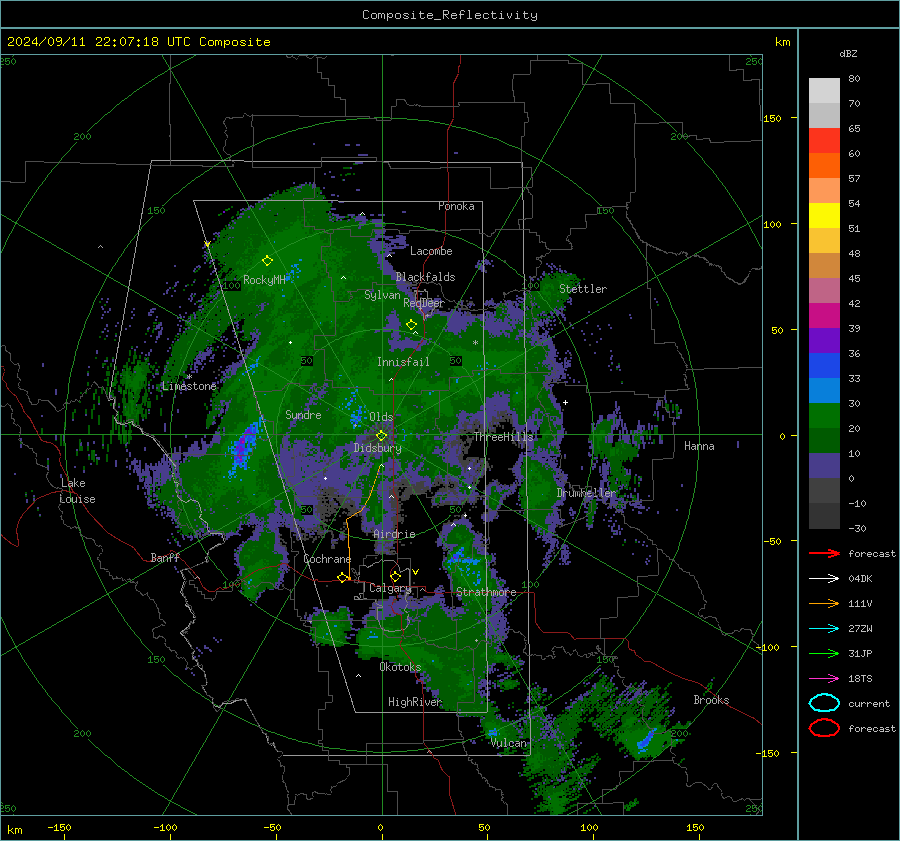Image resolution: width=900 pixels, height=841 pixels.
Task: Click the Ponoka city label
Action: coord(456,206)
